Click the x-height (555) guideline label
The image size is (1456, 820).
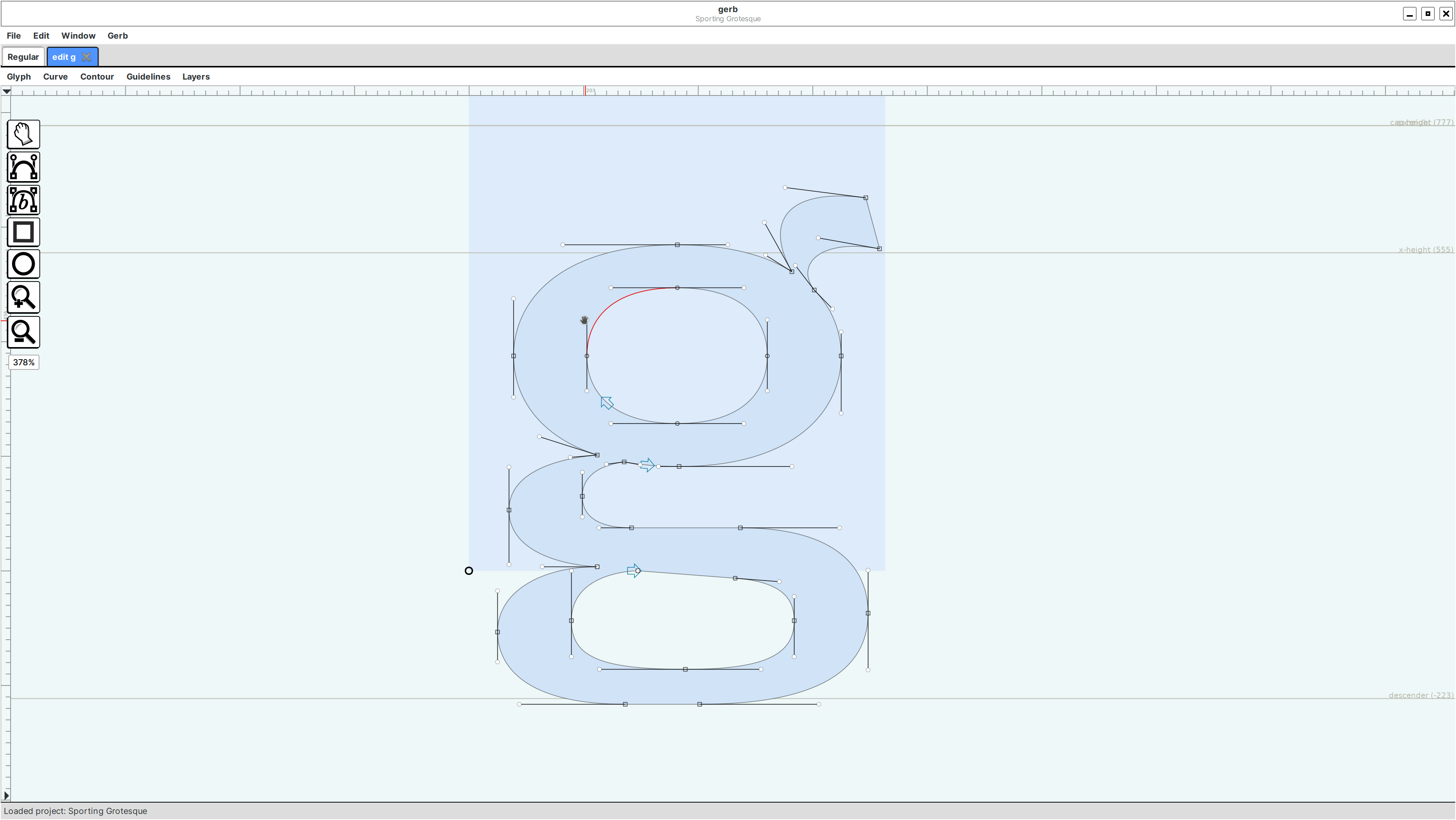pyautogui.click(x=1425, y=249)
